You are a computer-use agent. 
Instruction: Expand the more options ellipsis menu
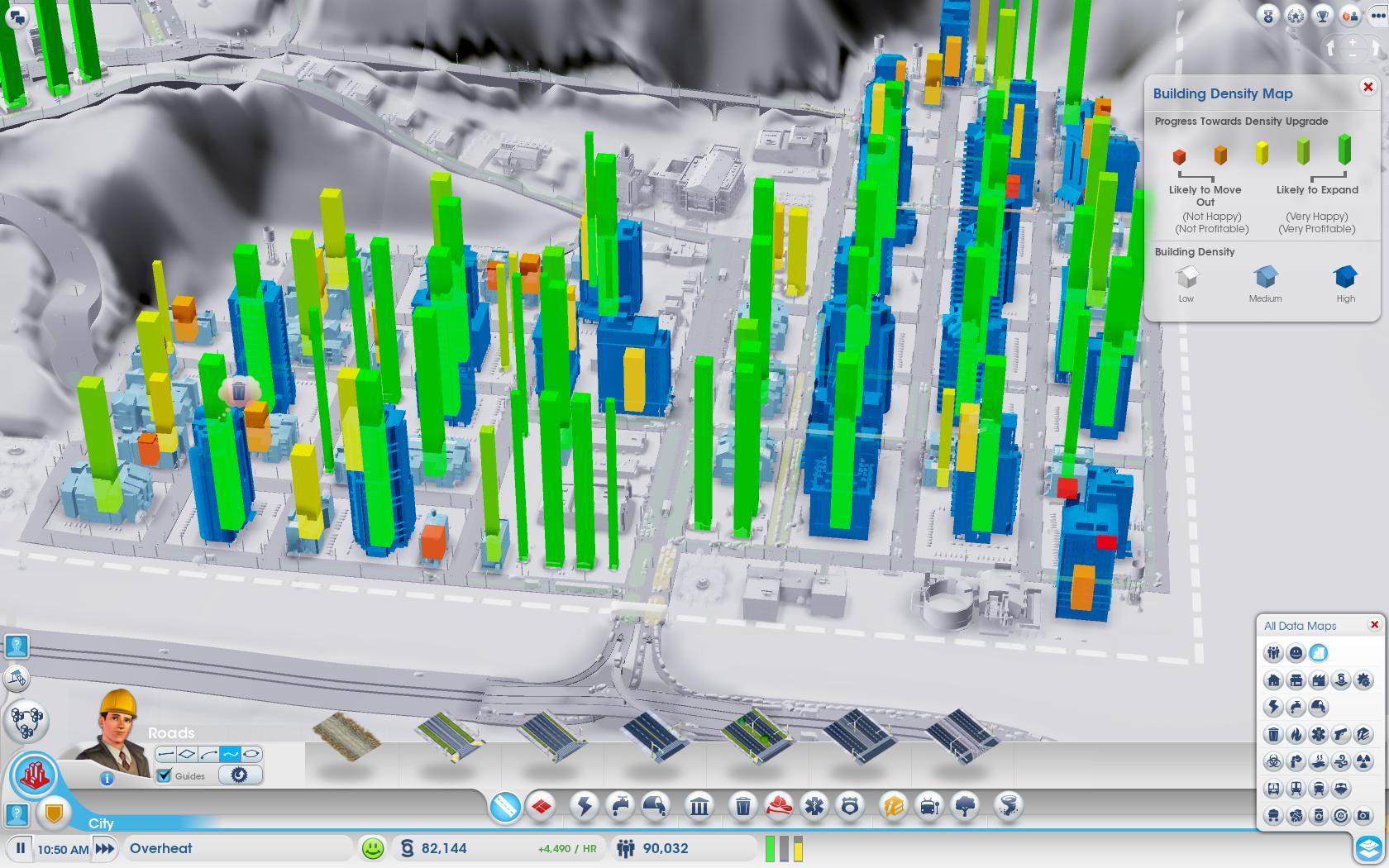tap(1377, 16)
